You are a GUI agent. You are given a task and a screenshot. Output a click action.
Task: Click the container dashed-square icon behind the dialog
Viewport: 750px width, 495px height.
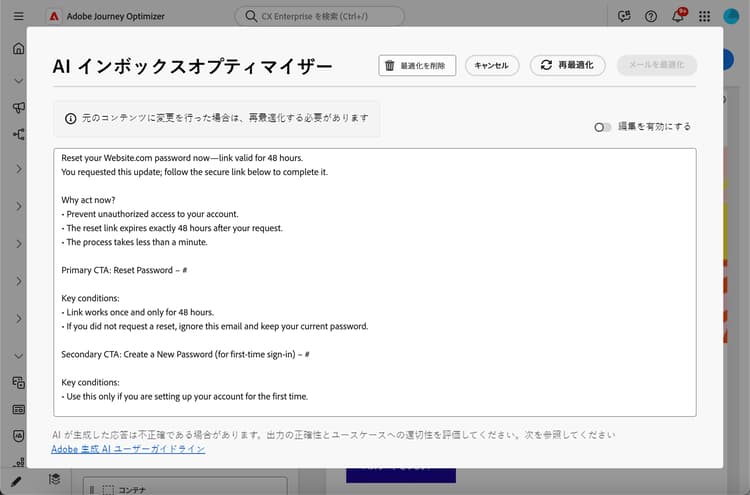(109, 490)
